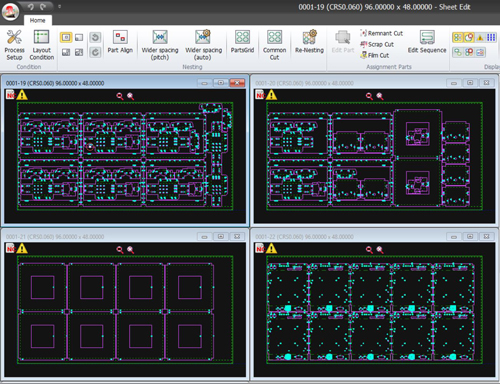Redo the action in quick access toolbar
This screenshot has width=500, height=384.
coord(43,6)
